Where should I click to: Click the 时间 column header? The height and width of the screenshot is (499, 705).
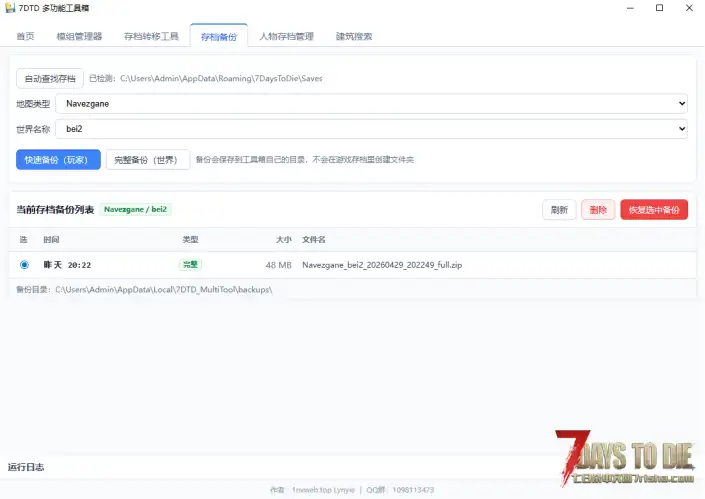pyautogui.click(x=51, y=240)
